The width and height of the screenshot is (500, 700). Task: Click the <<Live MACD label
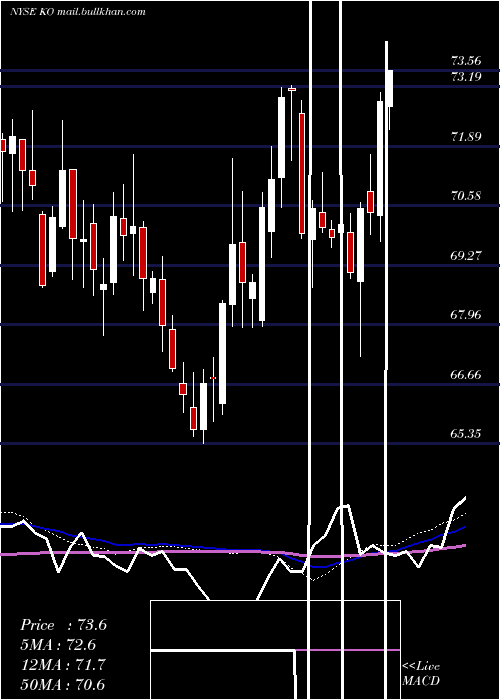click(x=421, y=673)
